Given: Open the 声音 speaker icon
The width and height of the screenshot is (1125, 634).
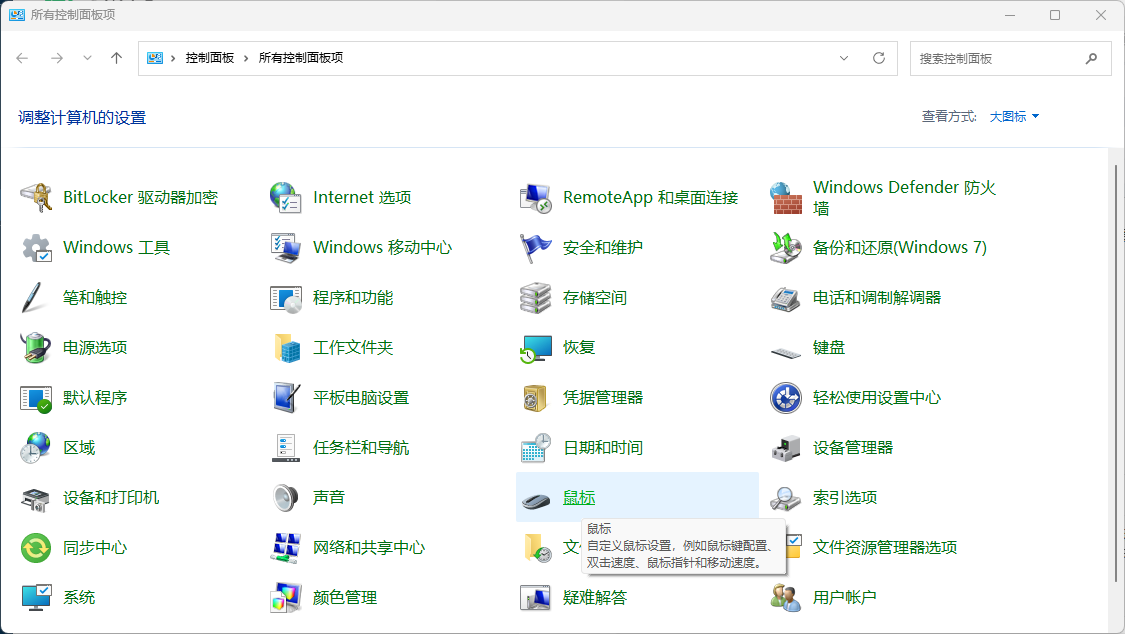Looking at the screenshot, I should [286, 498].
